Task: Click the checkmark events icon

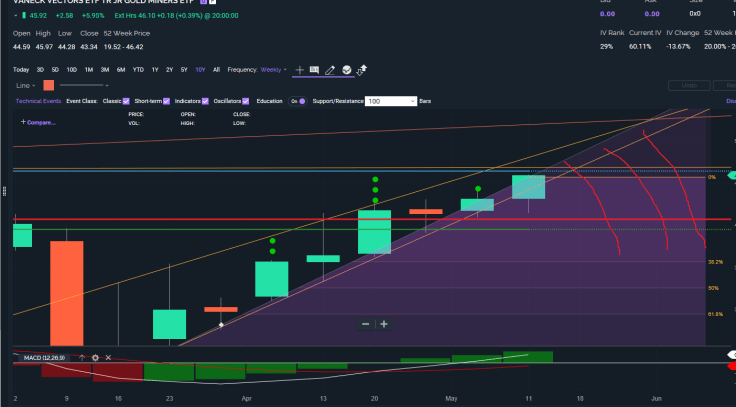Action: [x=346, y=70]
